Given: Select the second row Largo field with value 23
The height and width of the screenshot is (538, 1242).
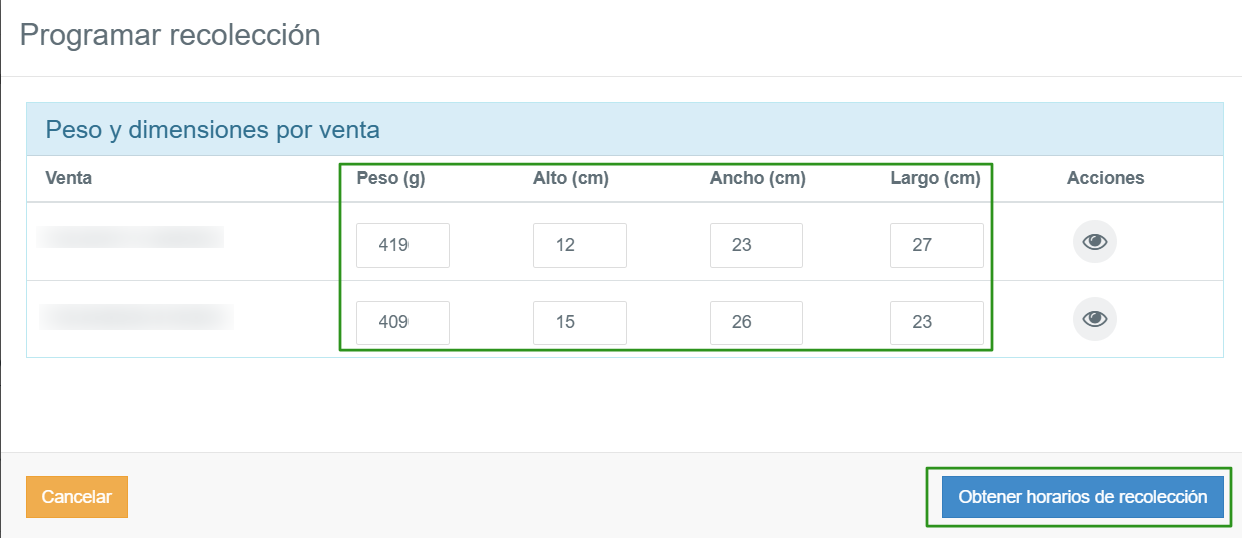Looking at the screenshot, I should (937, 323).
